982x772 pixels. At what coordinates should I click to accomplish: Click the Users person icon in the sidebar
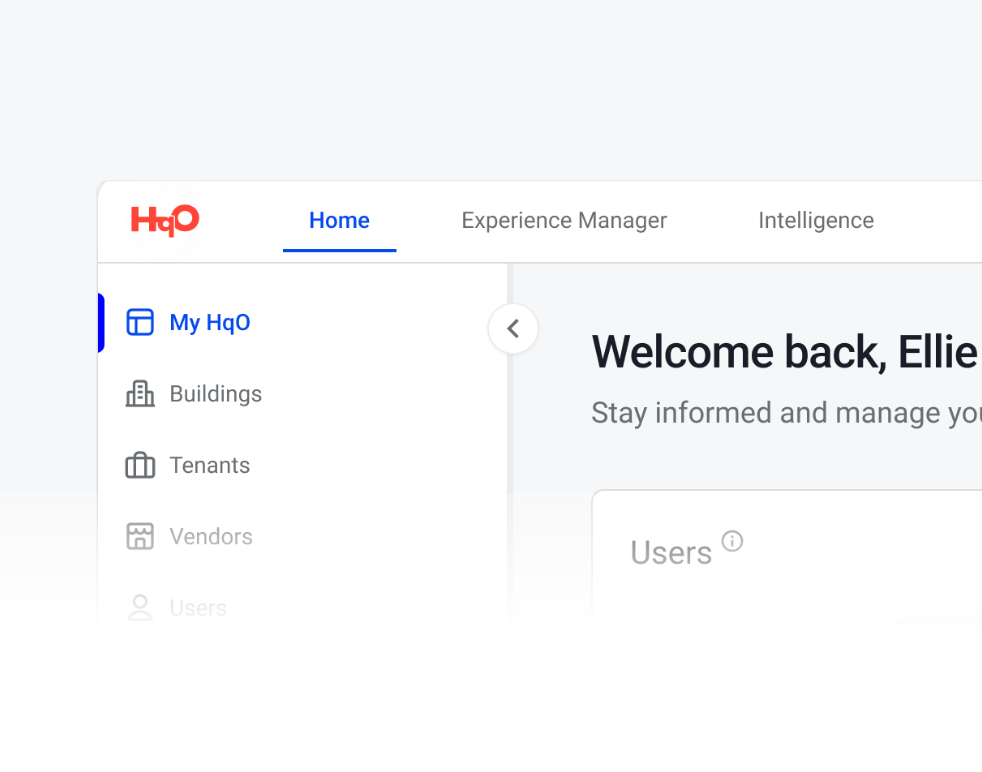click(140, 608)
